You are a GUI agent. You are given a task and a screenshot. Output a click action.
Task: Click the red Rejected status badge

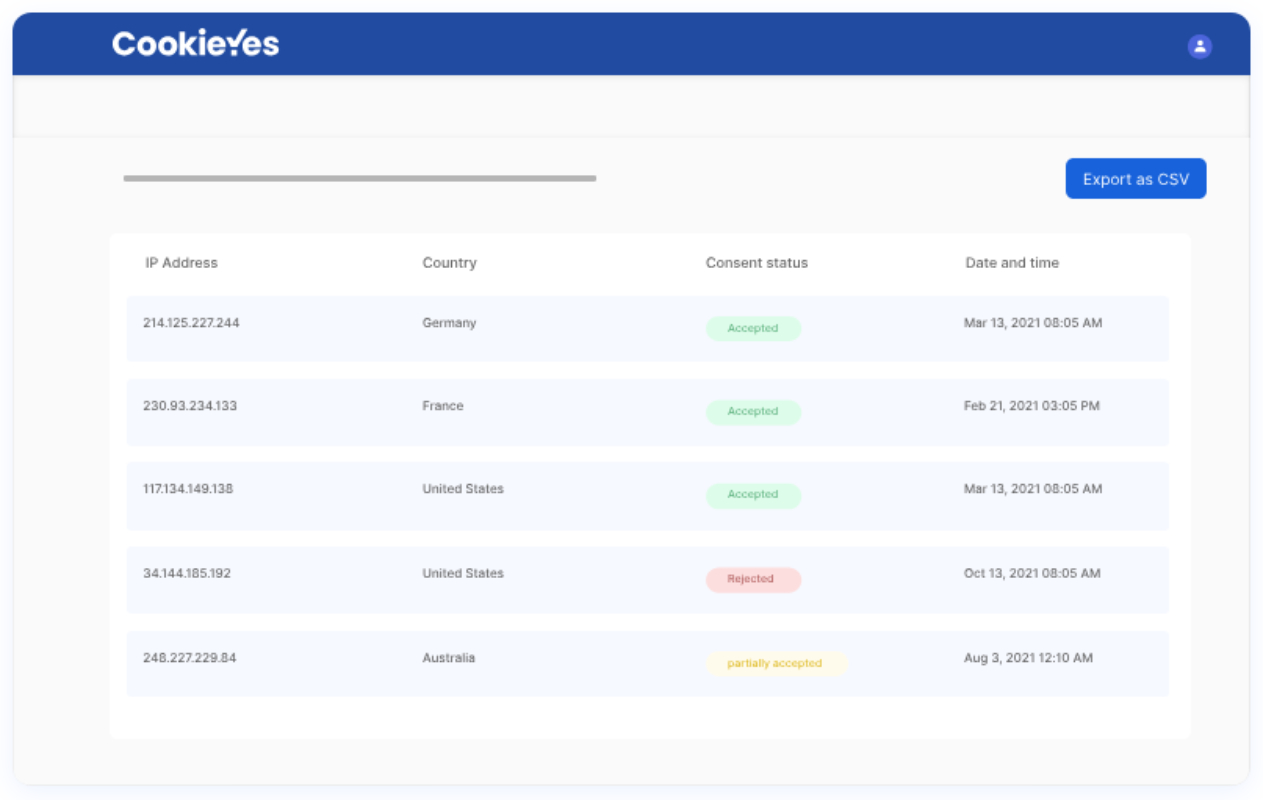click(753, 579)
